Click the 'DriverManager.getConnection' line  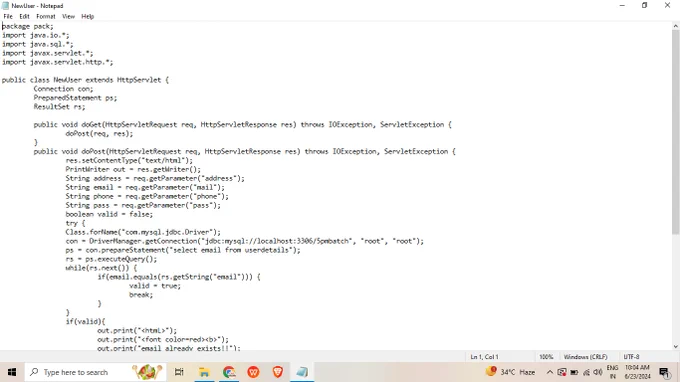245,241
